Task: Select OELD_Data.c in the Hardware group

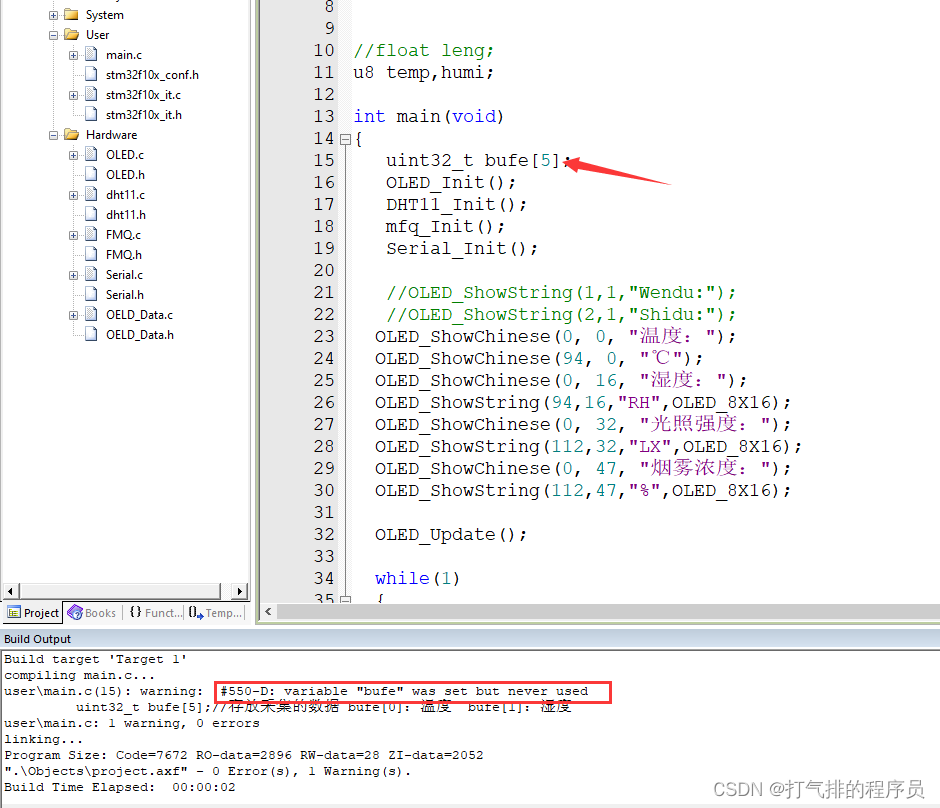Action: (140, 314)
